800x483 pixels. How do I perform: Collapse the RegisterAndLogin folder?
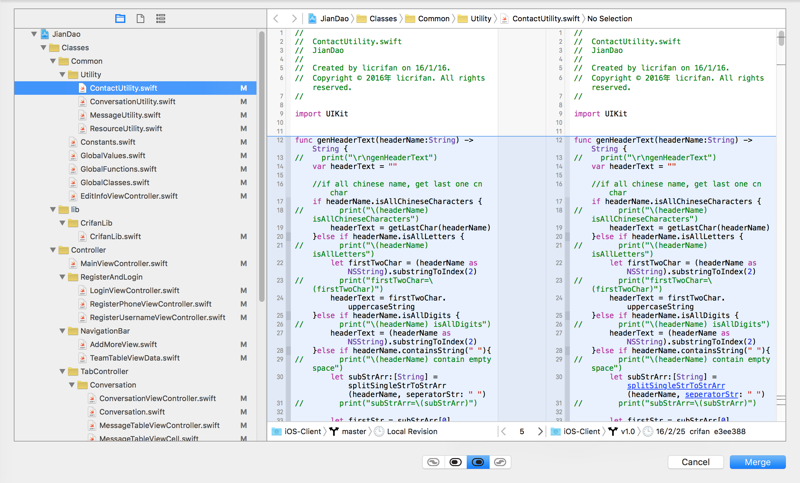coord(62,277)
